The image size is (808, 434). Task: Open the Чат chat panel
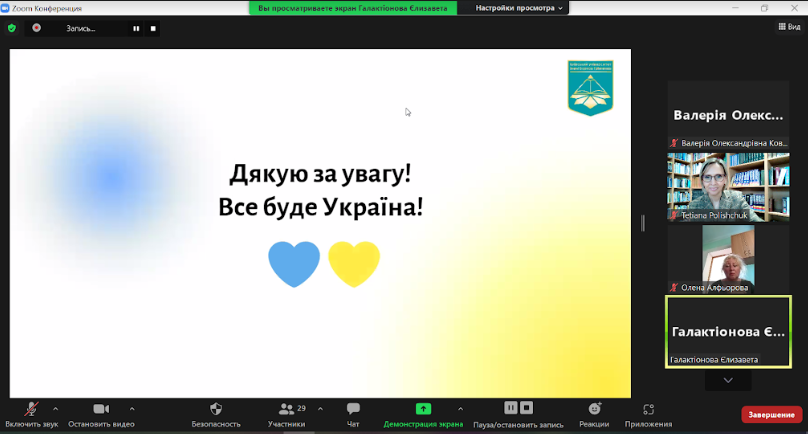353,409
